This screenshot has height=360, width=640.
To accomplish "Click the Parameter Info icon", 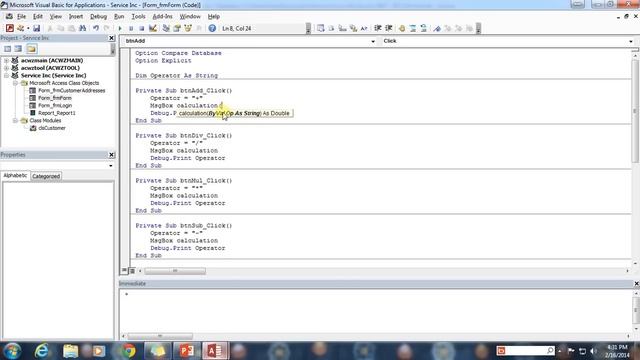I will coord(353,28).
